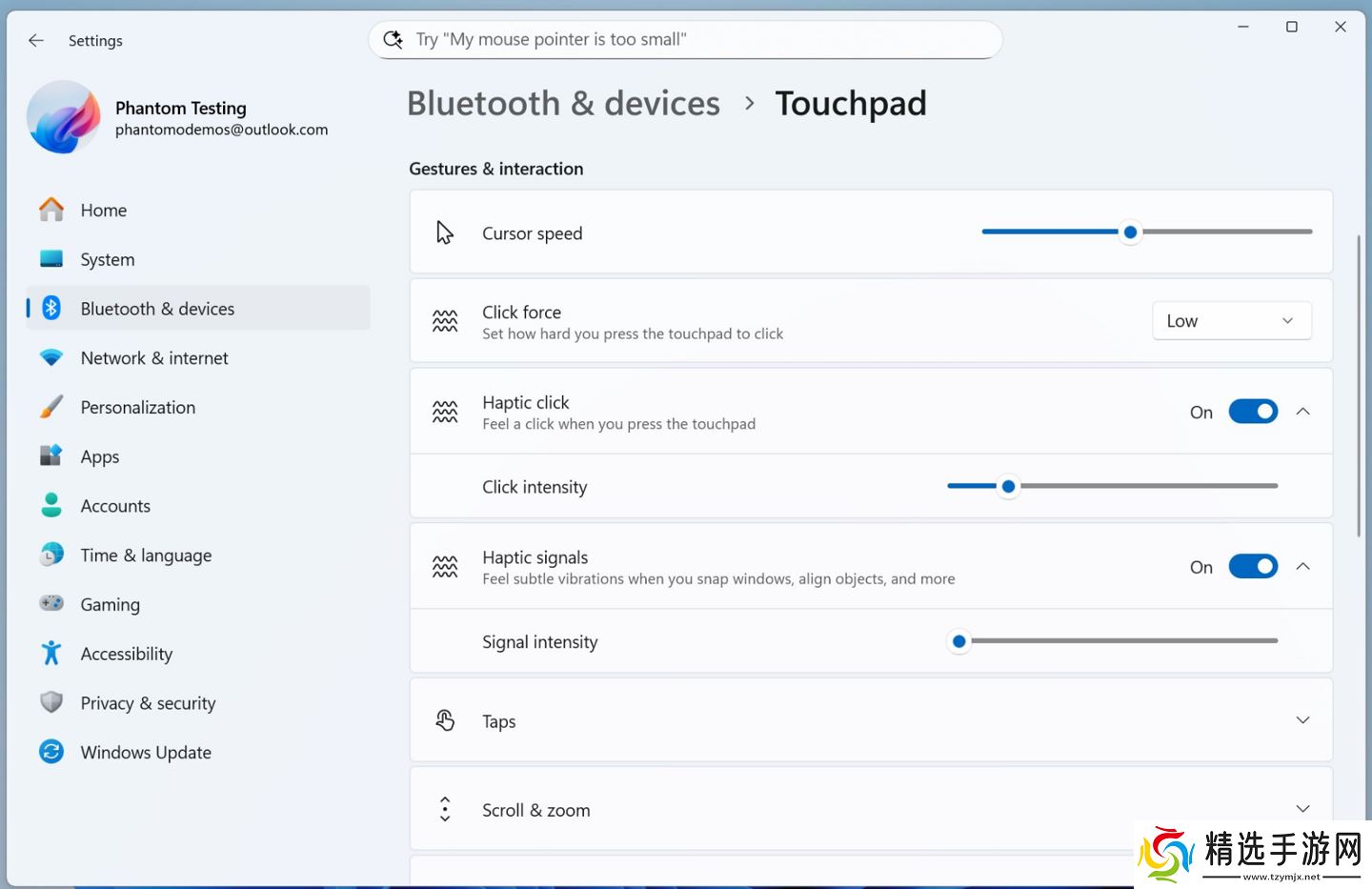Turn off the Haptic click toggle
The height and width of the screenshot is (889, 1372).
(x=1252, y=412)
